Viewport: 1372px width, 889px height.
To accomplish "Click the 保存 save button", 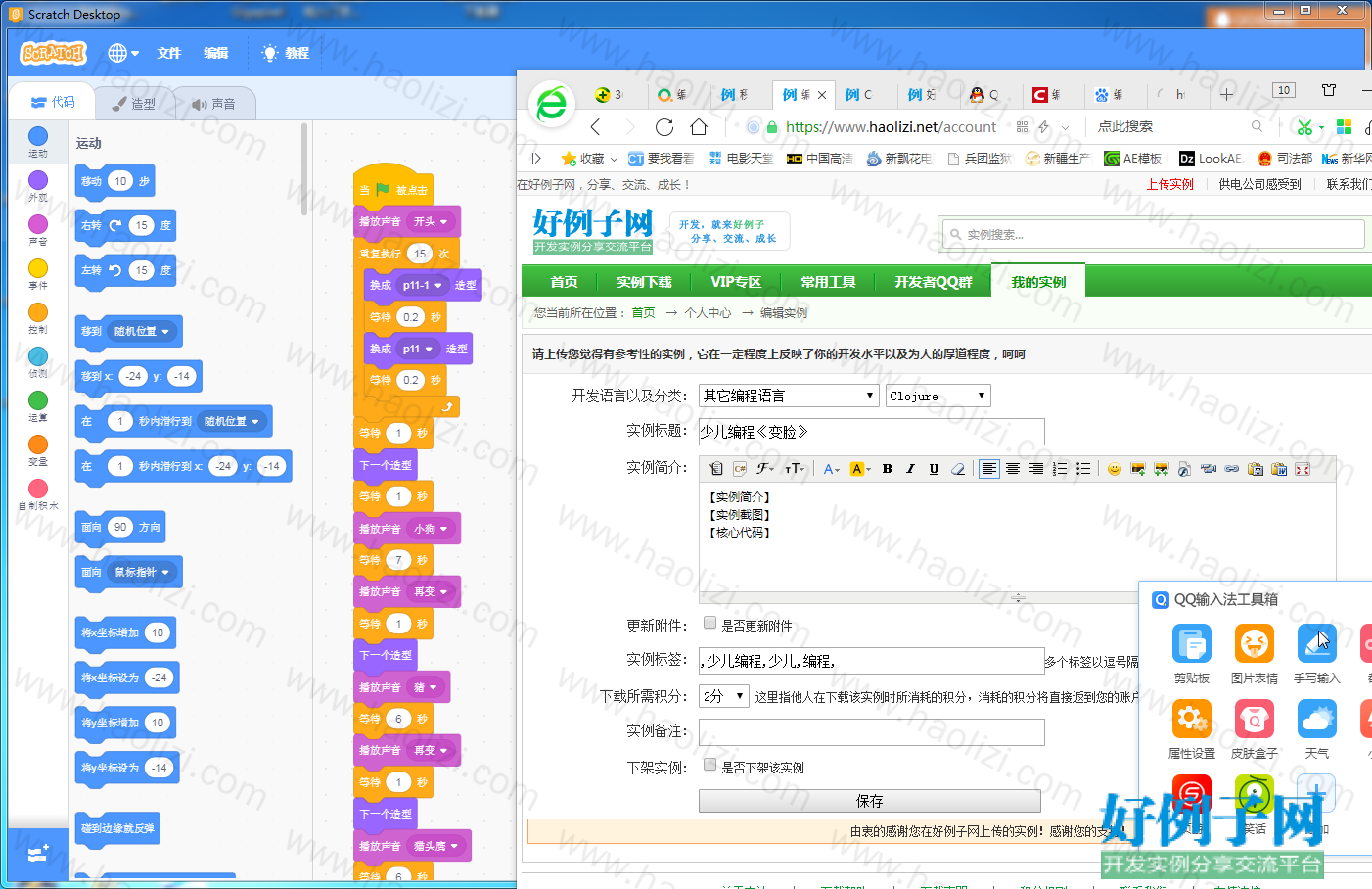I will (869, 801).
